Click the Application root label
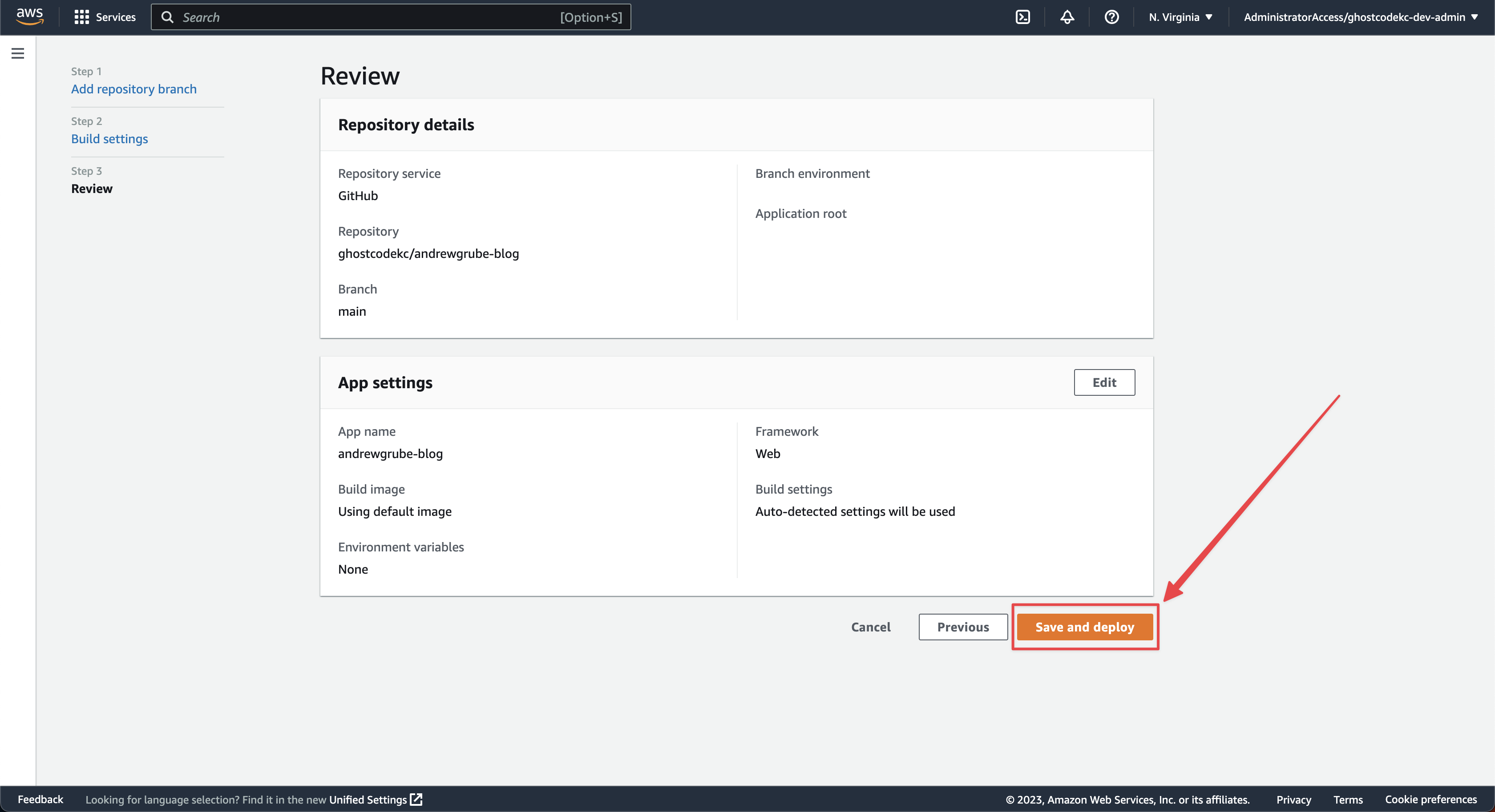 pos(800,213)
